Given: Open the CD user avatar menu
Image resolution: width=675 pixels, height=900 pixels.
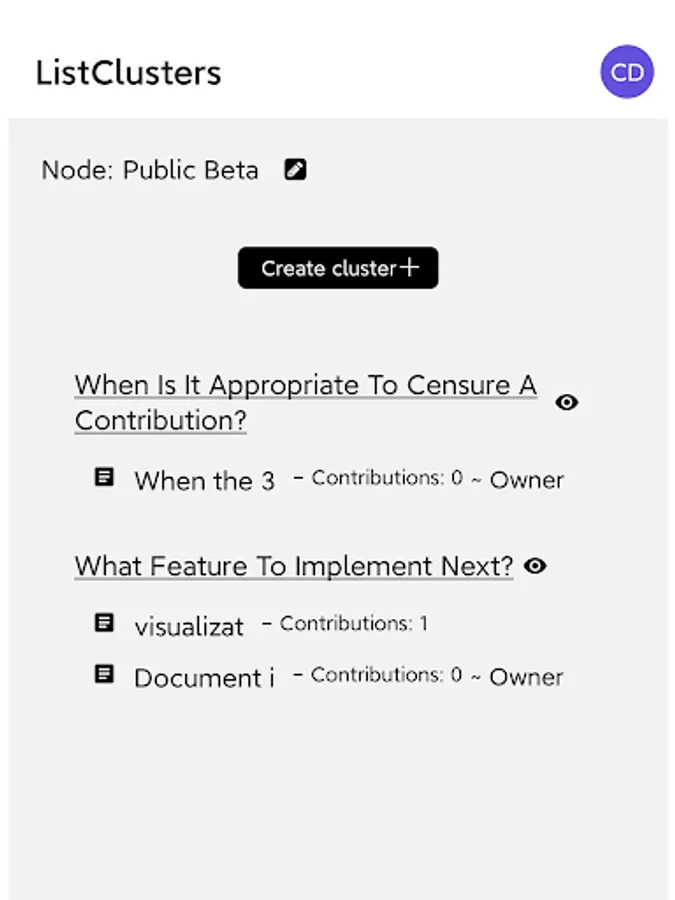Looking at the screenshot, I should coord(627,72).
